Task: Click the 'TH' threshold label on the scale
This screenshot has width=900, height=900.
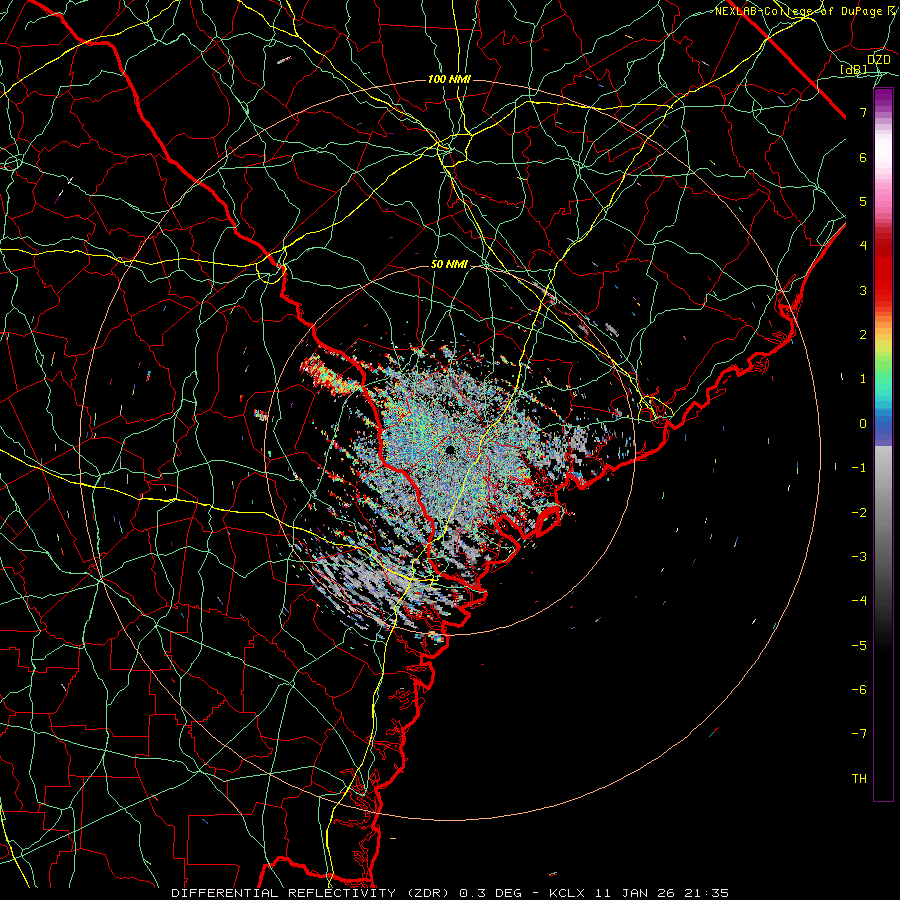Action: (x=859, y=778)
